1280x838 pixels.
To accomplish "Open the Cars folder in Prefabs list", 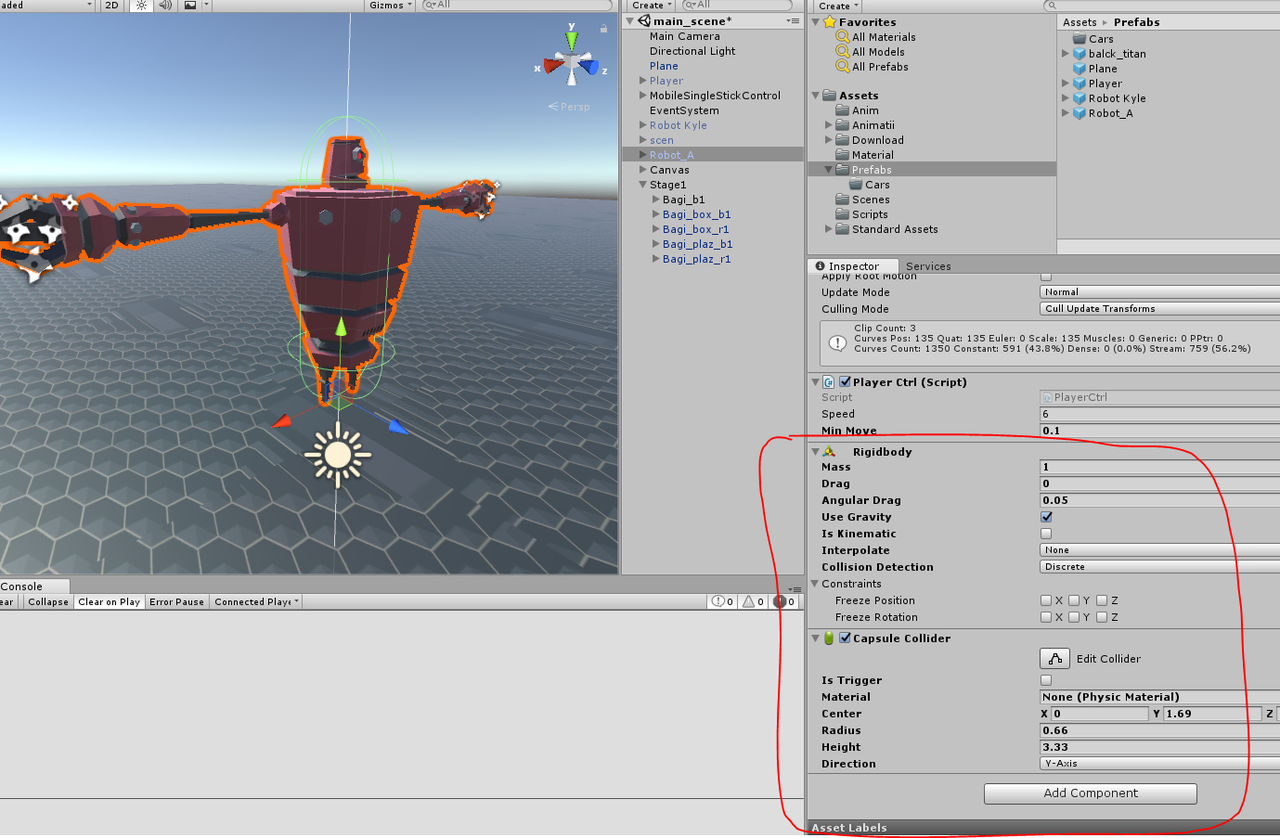I will [1101, 39].
